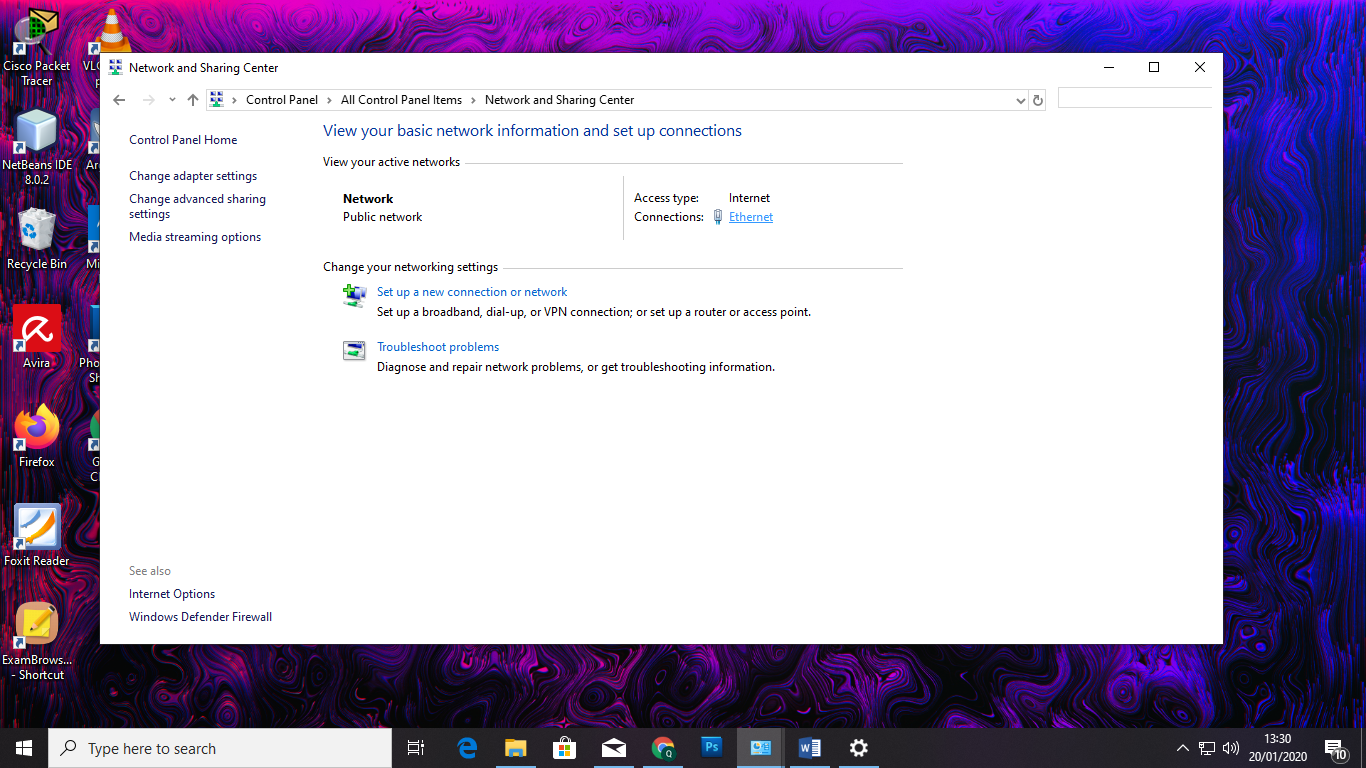This screenshot has height=768, width=1366.
Task: Open Set up a new connection or network
Action: click(x=472, y=292)
